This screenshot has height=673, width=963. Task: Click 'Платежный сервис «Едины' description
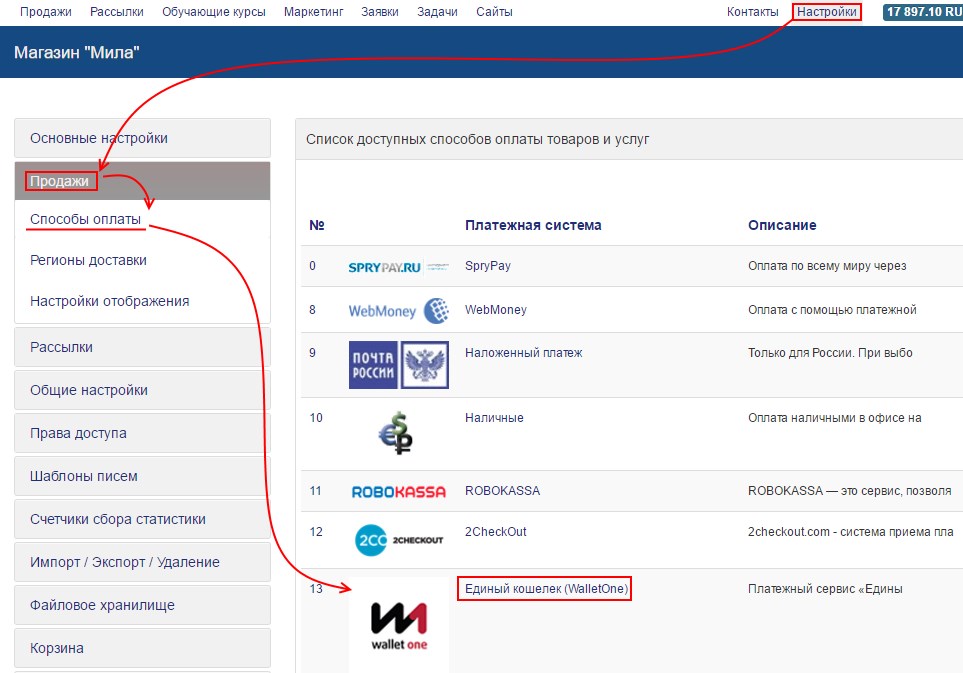[825, 589]
